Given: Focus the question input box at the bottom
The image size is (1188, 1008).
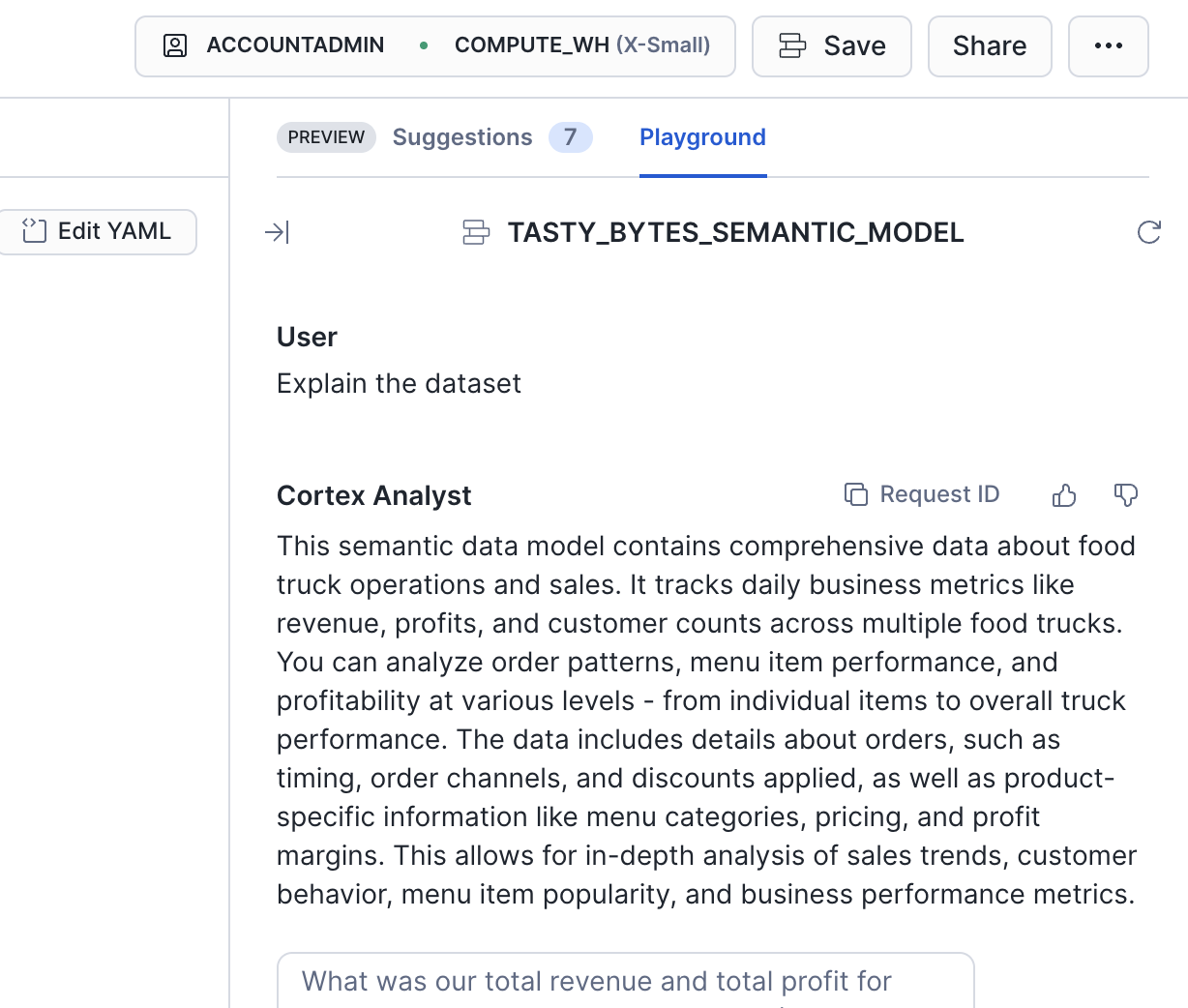Looking at the screenshot, I should click(x=625, y=981).
